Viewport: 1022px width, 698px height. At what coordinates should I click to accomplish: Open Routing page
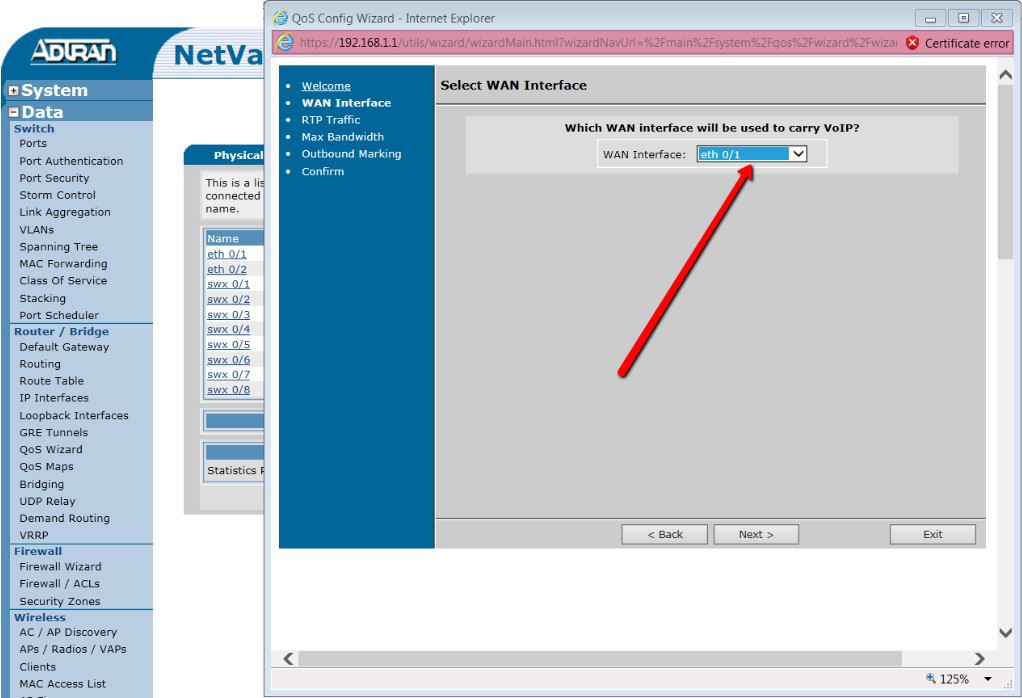coord(40,364)
